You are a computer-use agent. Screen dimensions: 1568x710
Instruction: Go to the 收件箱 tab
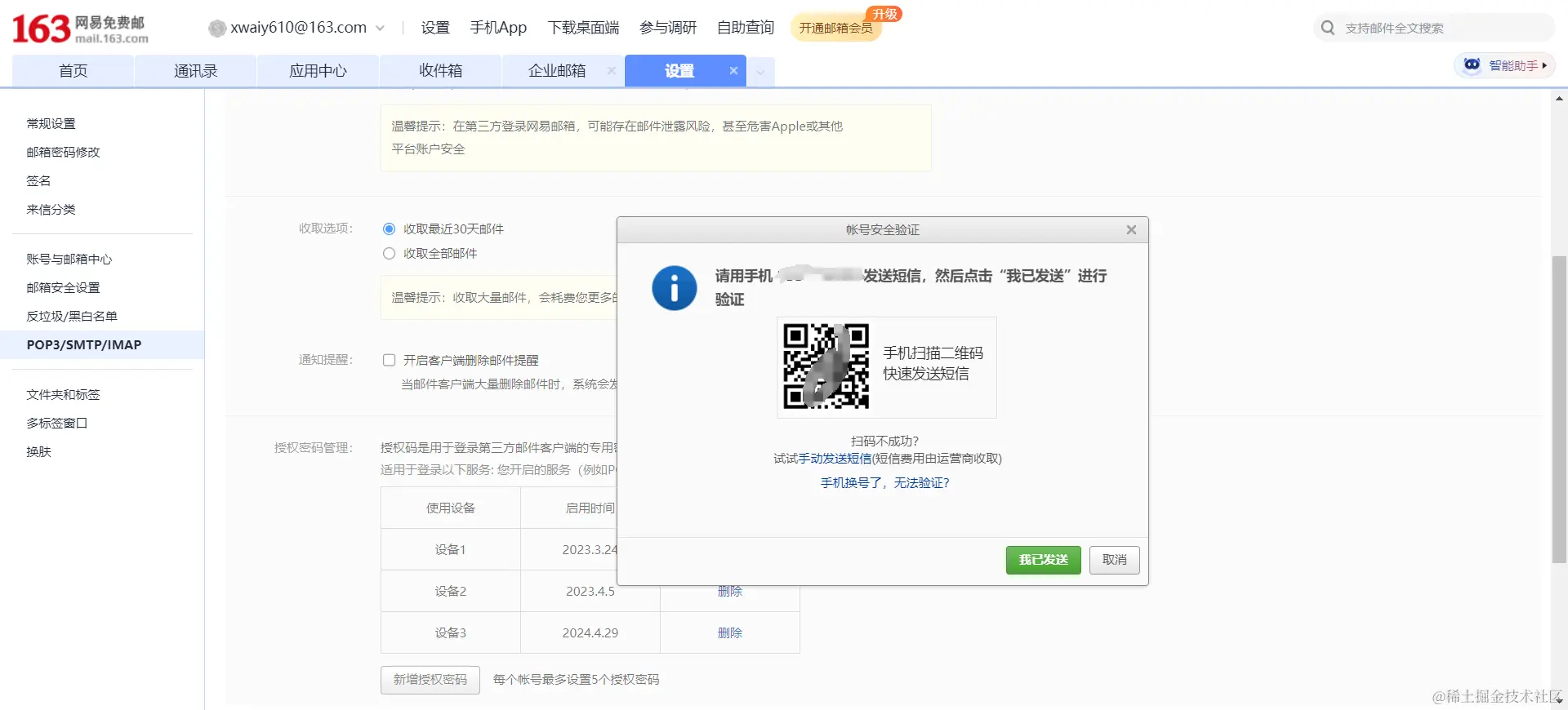[440, 71]
